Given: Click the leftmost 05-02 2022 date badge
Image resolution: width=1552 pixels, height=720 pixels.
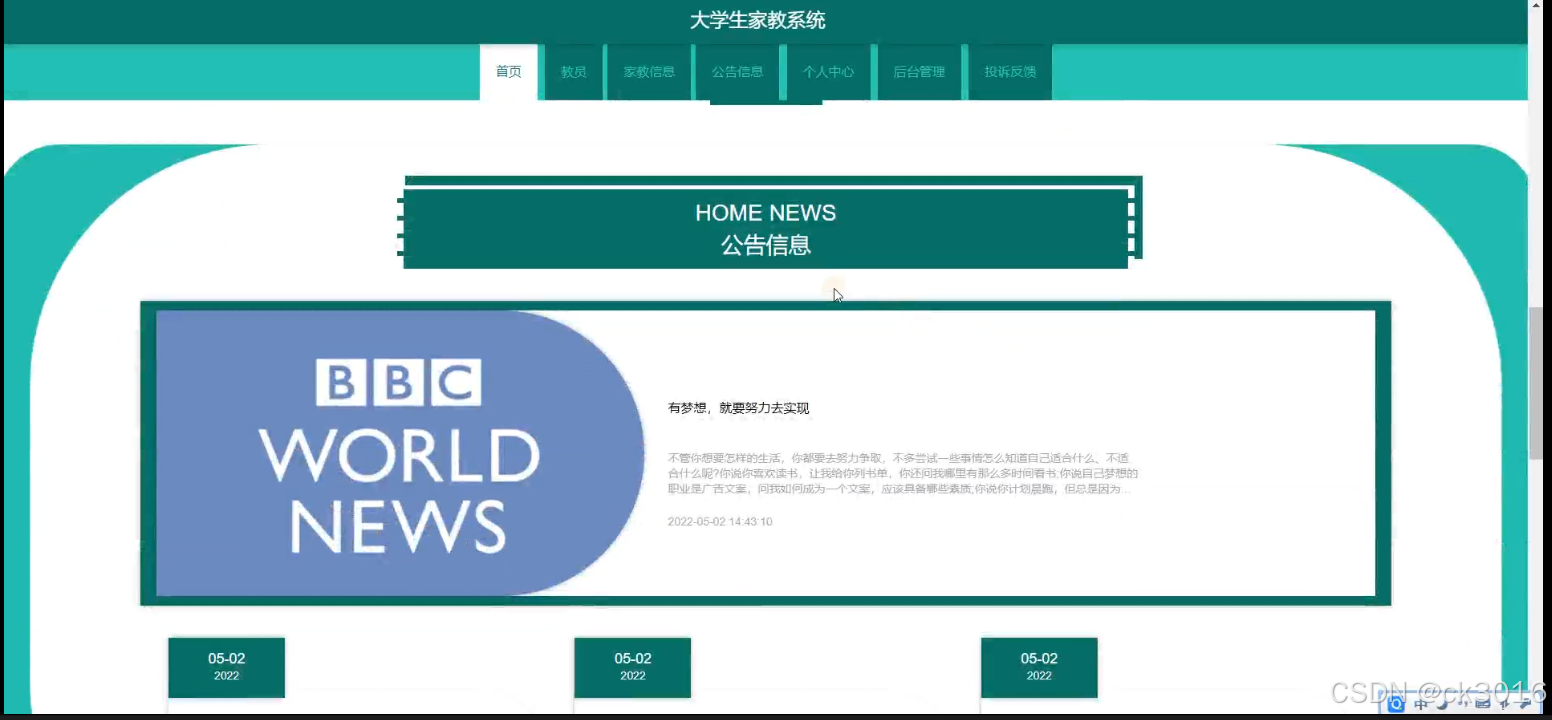Looking at the screenshot, I should pyautogui.click(x=227, y=667).
